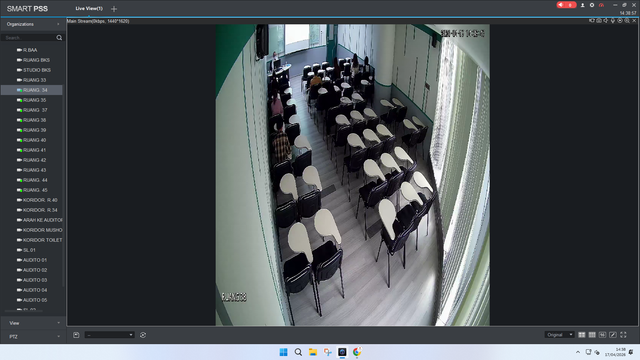Select camera RUANG BKS
Viewport: 640px width, 360px height.
pyautogui.click(x=36, y=60)
